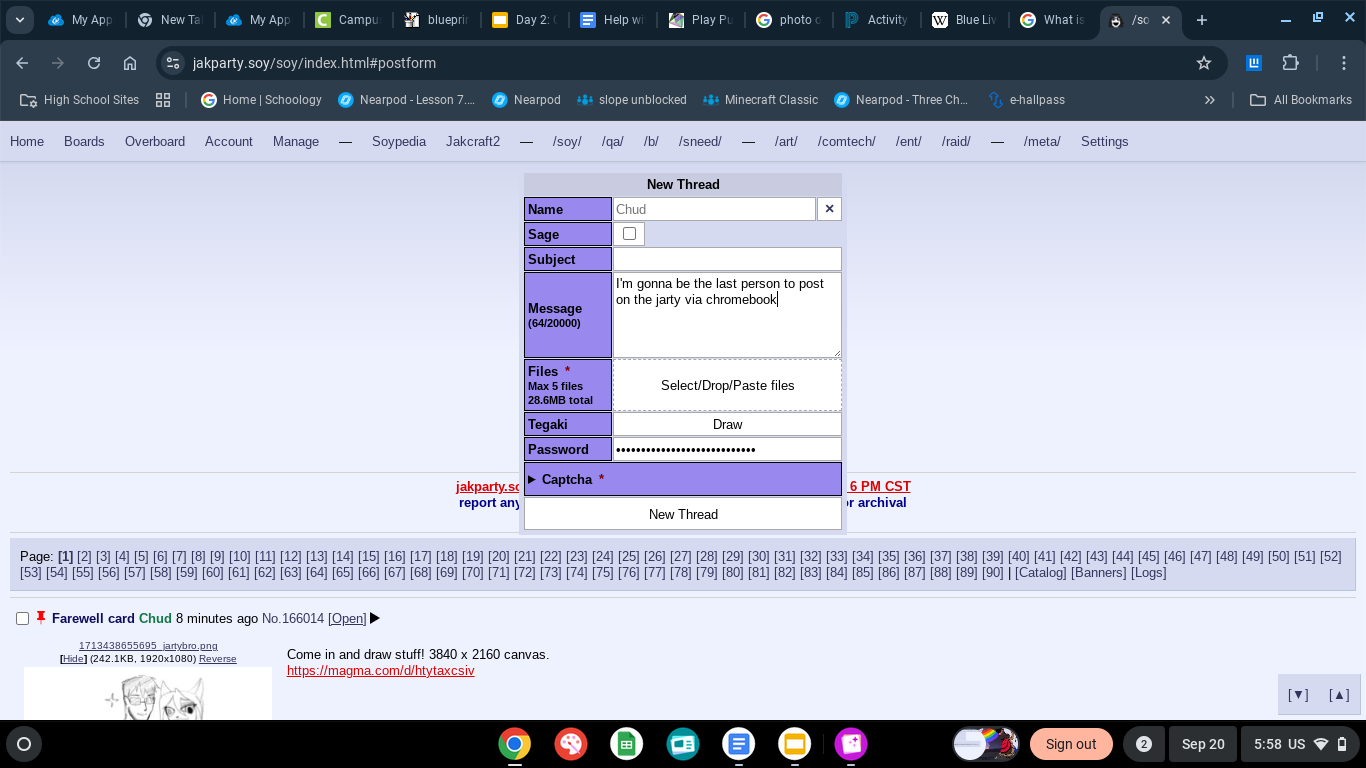Enable the Sage checkbox
1366x768 pixels.
629,234
